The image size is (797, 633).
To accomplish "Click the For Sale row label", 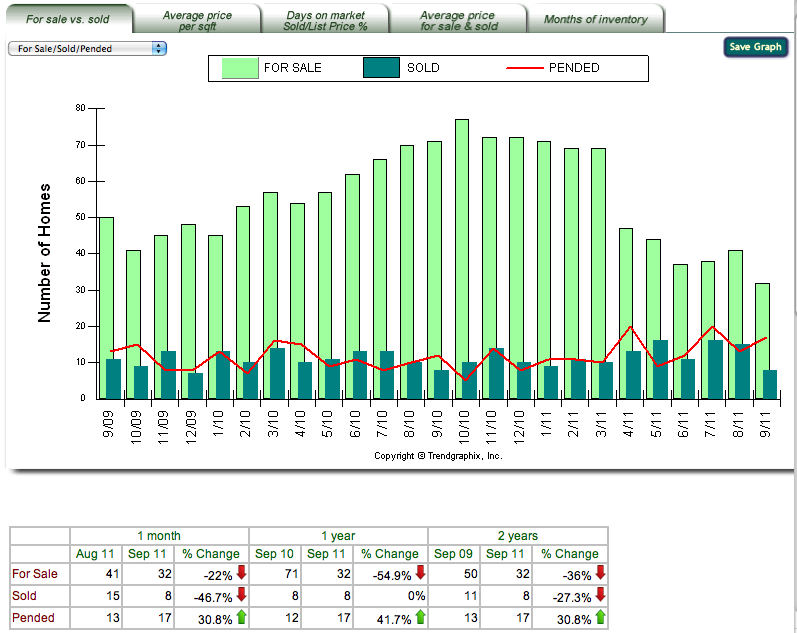I will click(x=35, y=574).
